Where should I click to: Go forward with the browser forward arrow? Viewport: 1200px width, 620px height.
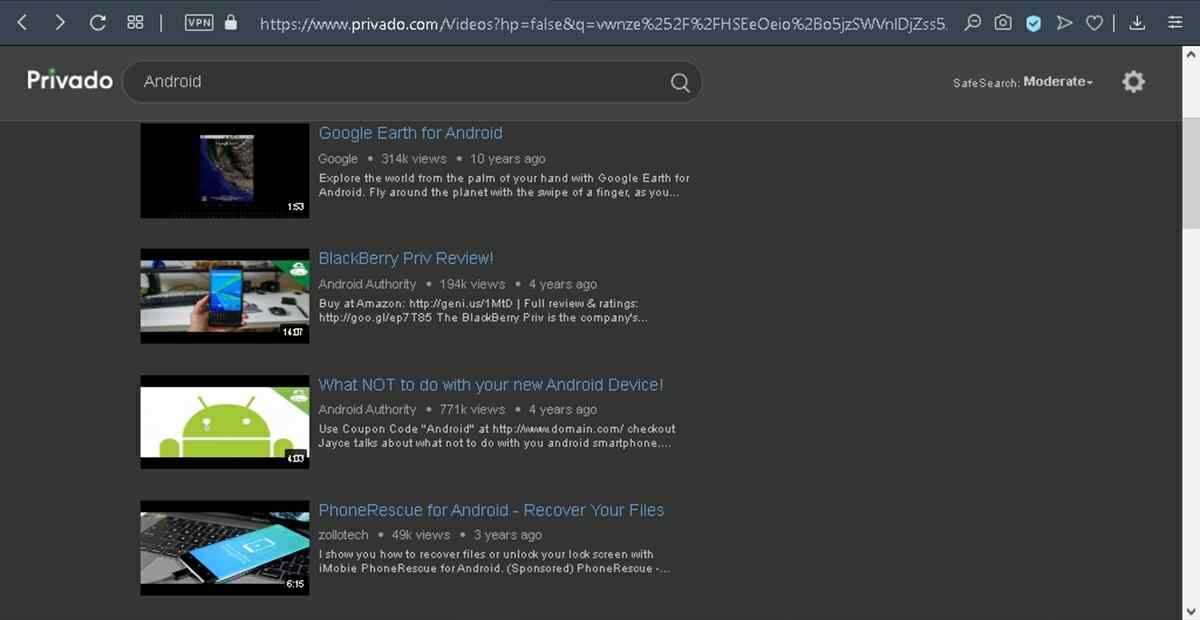[x=60, y=22]
